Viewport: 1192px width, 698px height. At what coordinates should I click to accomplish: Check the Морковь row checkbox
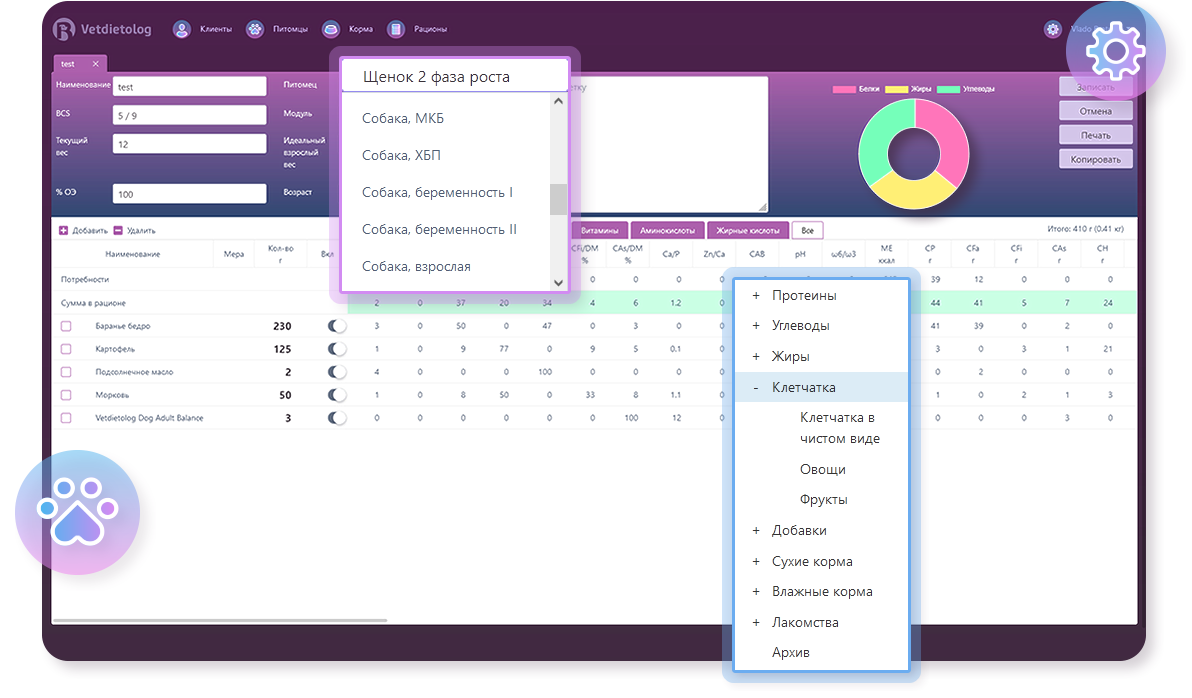click(x=66, y=395)
